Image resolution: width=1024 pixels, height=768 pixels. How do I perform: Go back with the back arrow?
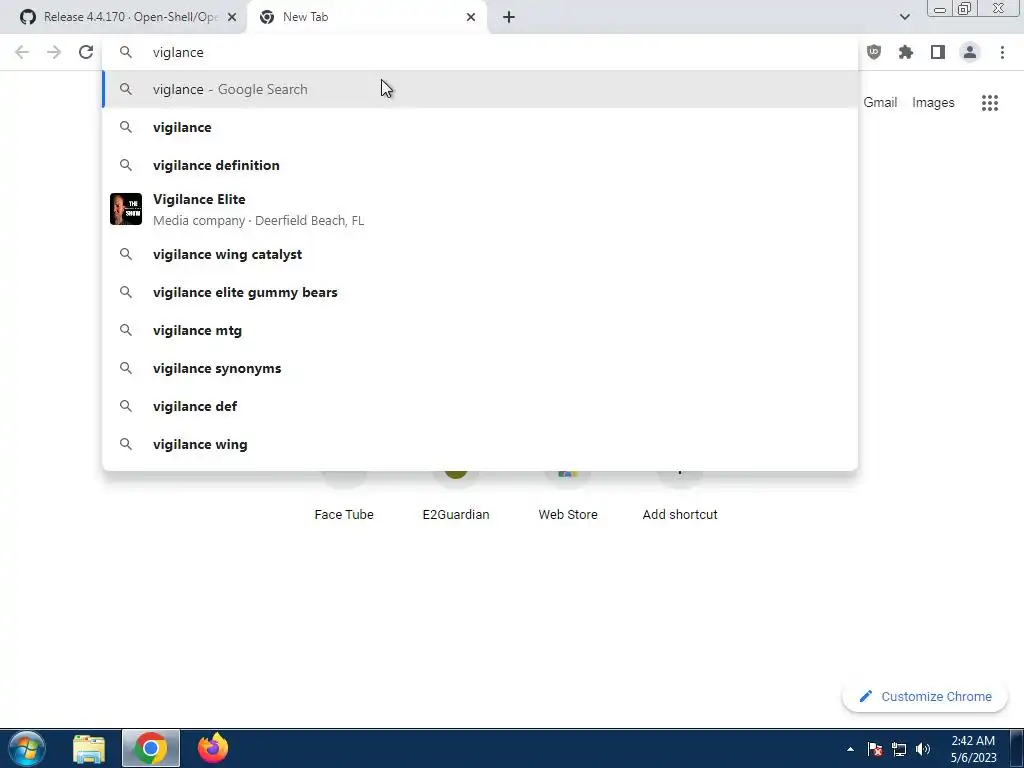22,52
